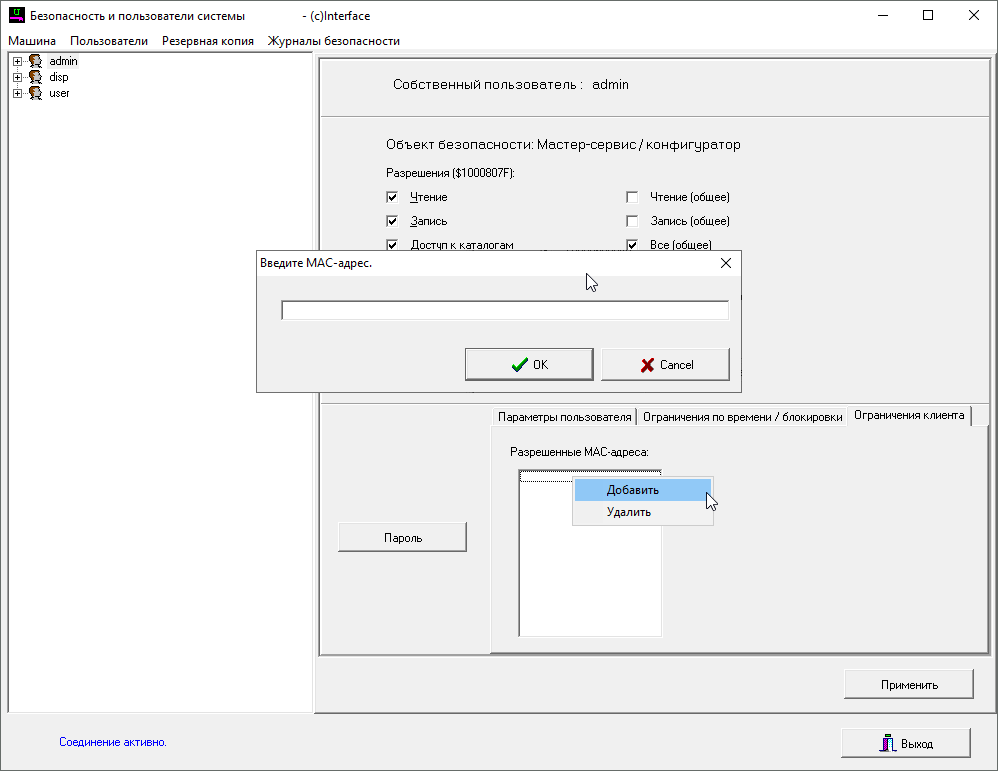
Task: Switch to Параметры пользователя tab
Action: (564, 417)
